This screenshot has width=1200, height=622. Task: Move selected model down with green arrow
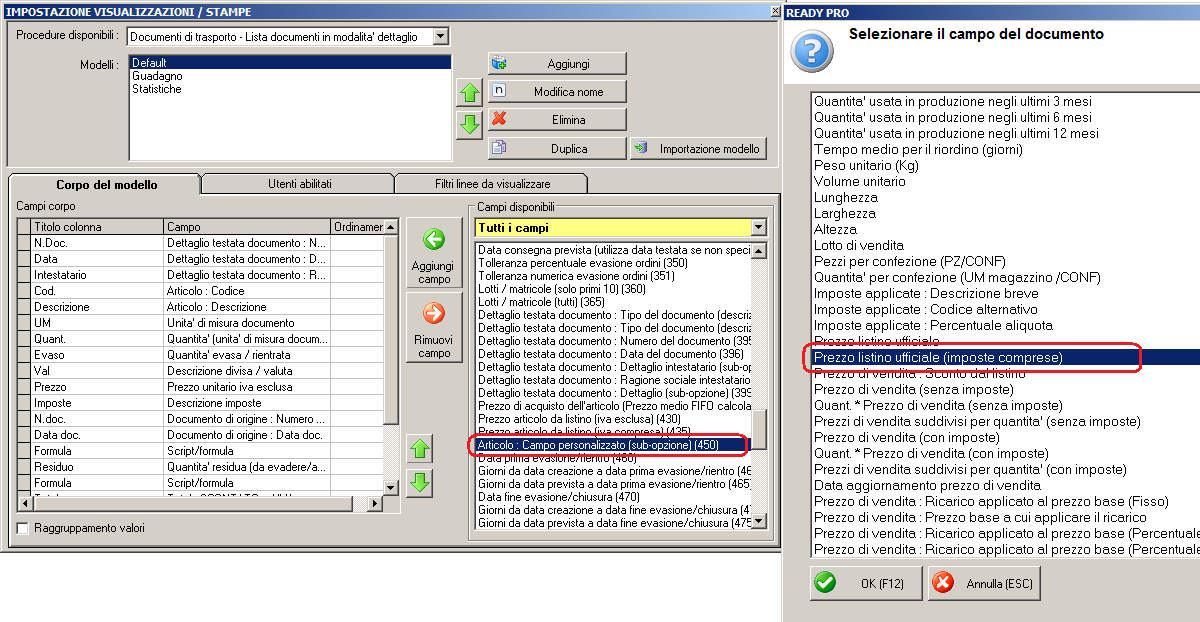pyautogui.click(x=469, y=125)
